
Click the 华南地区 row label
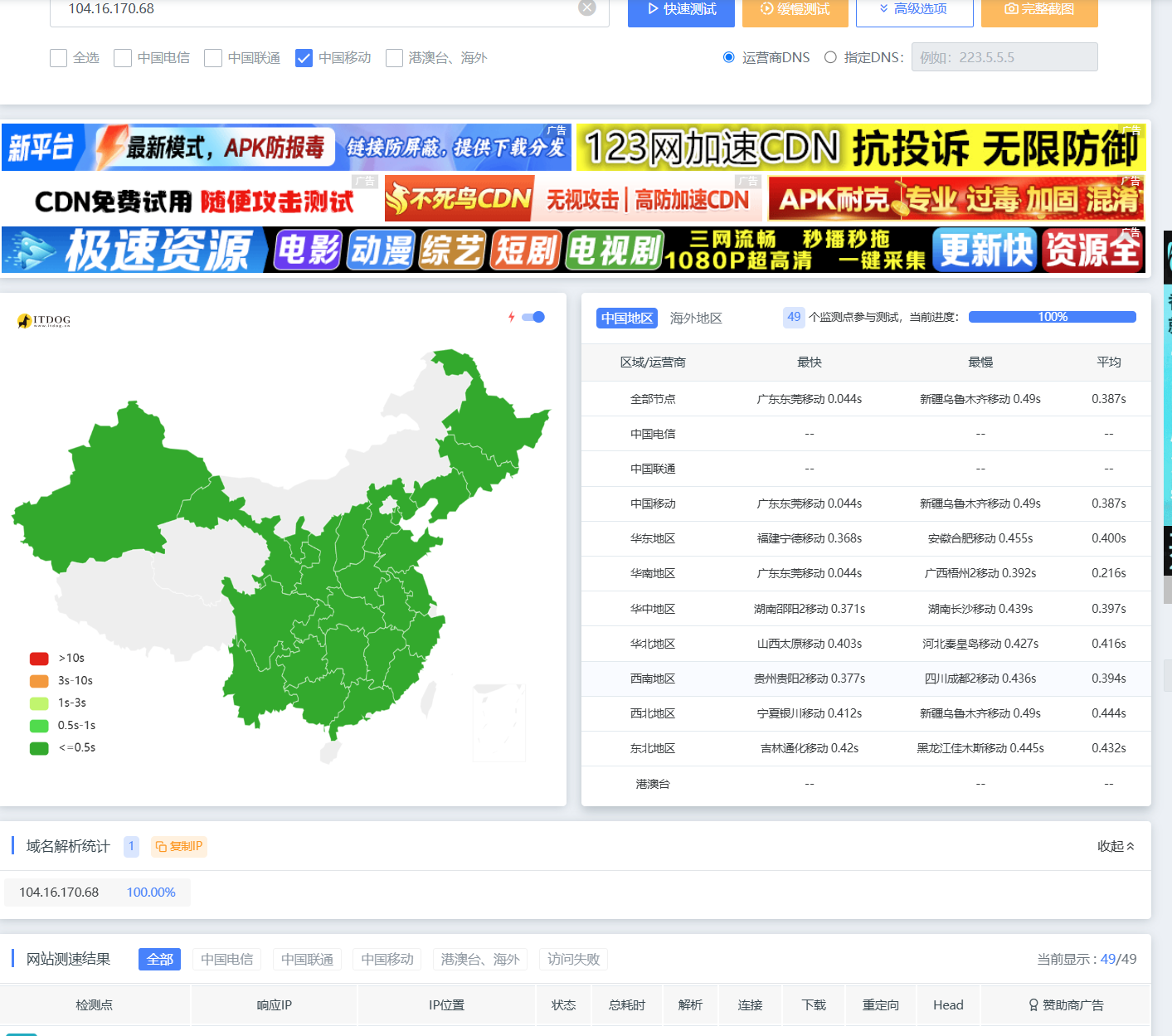[x=653, y=573]
